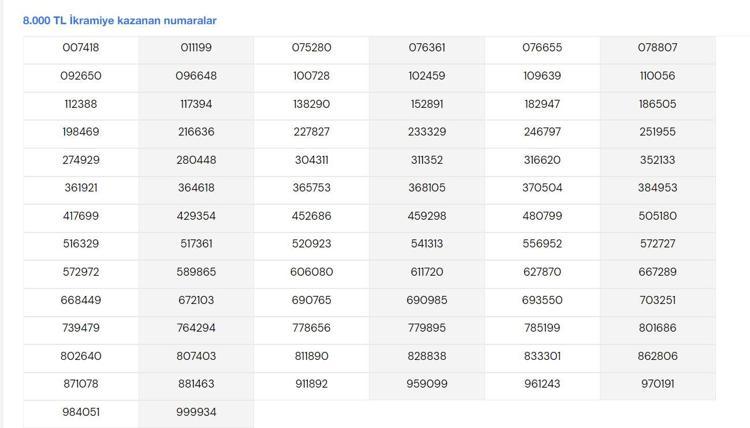Select the cell with number 984051
Viewport: 750px width, 428px height.
(x=81, y=412)
